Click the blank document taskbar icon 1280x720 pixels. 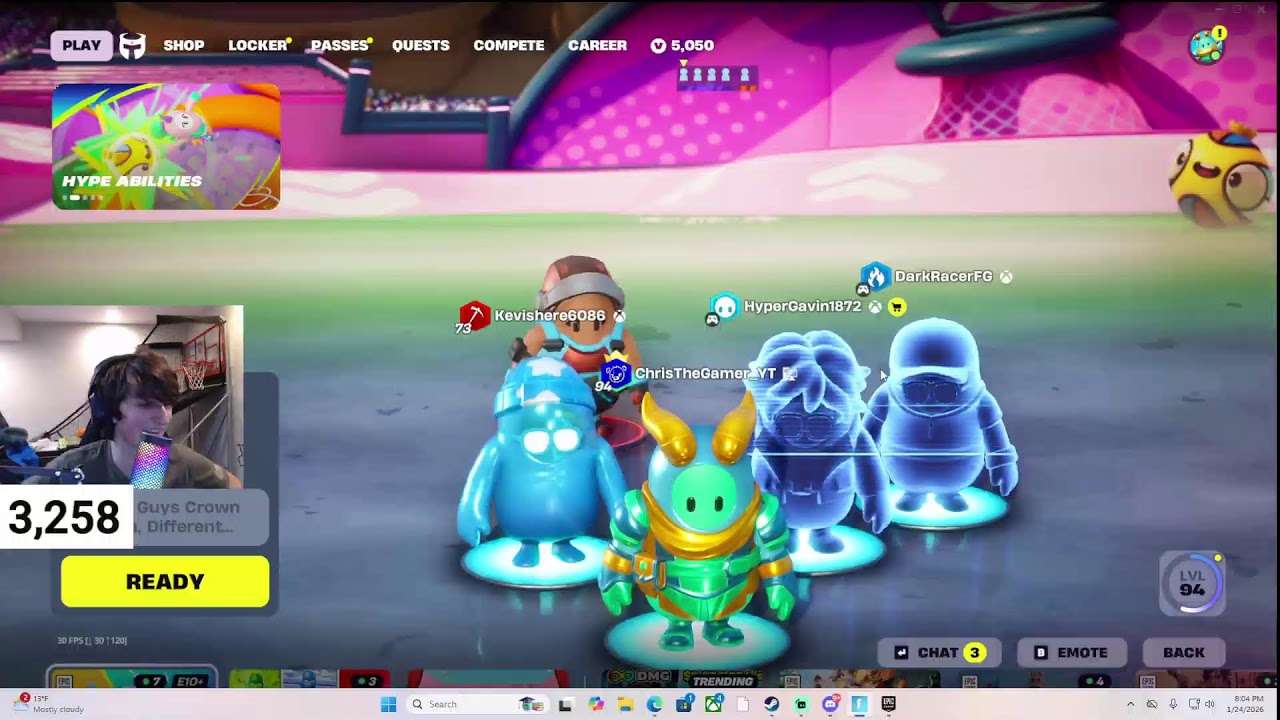click(x=742, y=704)
